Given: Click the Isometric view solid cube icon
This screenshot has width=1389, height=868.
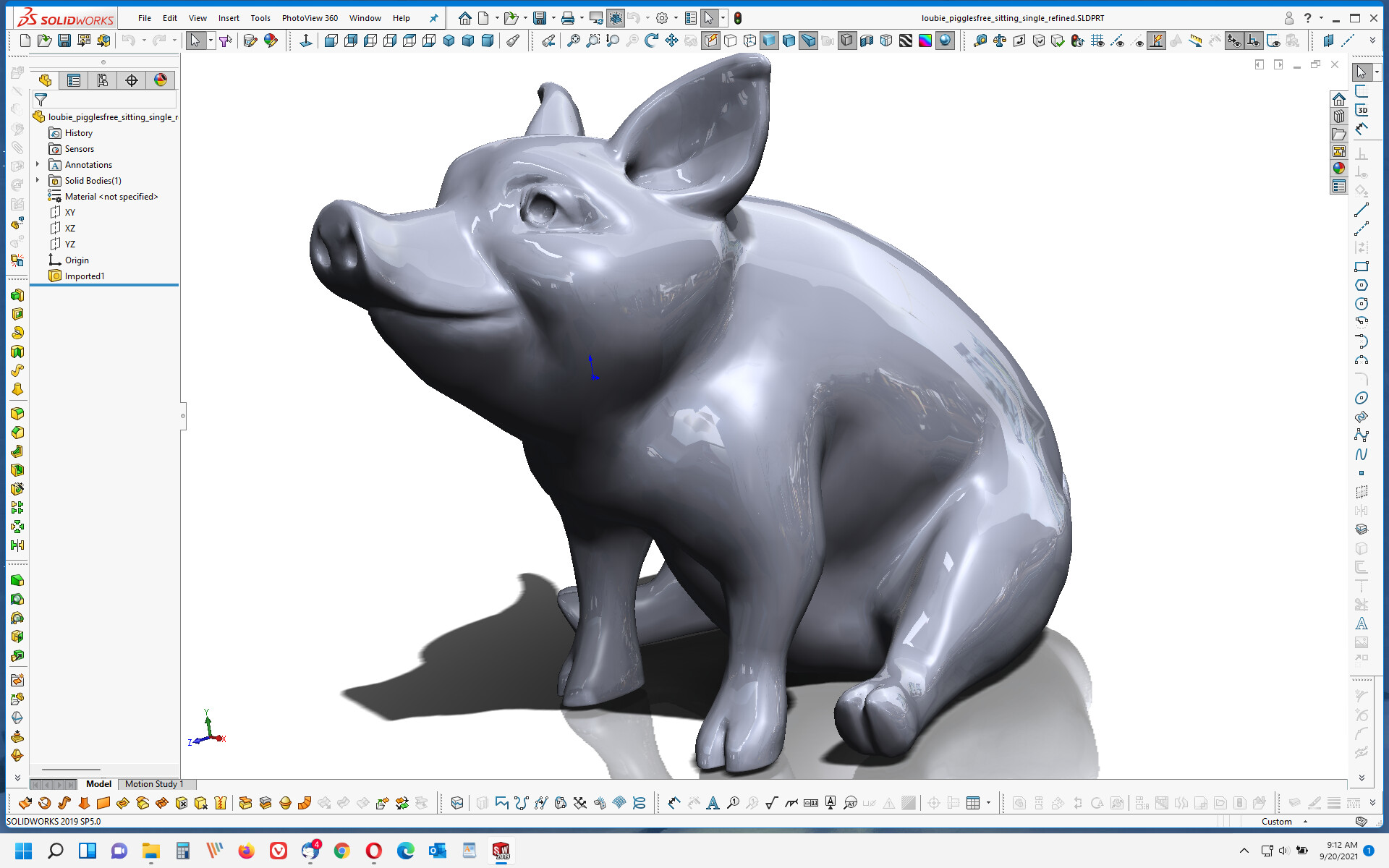Looking at the screenshot, I should (x=449, y=41).
